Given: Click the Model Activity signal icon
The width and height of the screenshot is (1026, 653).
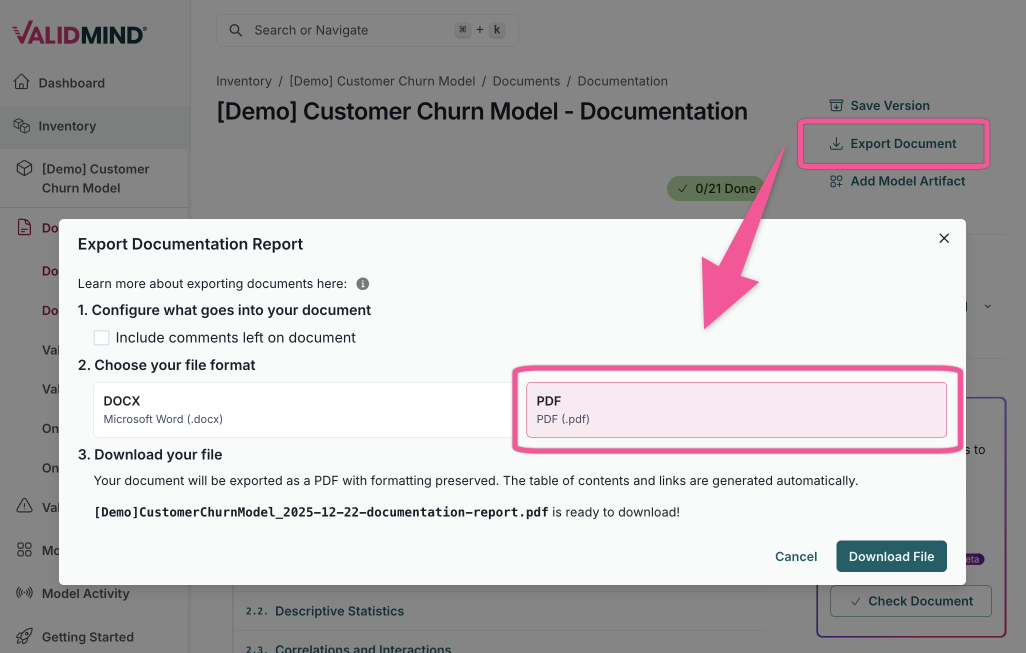Looking at the screenshot, I should (23, 593).
